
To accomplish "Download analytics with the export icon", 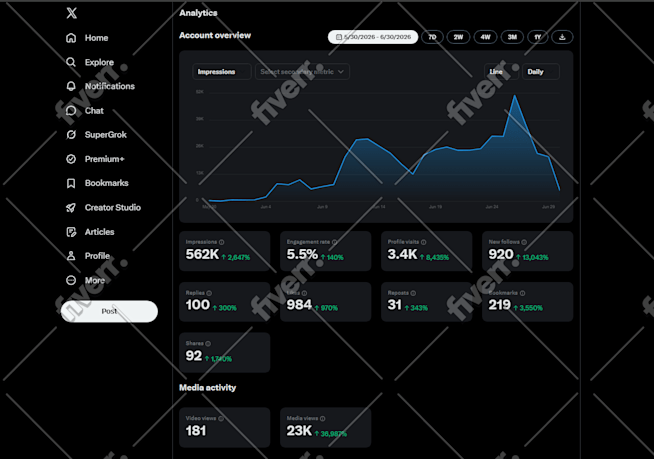I will [x=562, y=37].
